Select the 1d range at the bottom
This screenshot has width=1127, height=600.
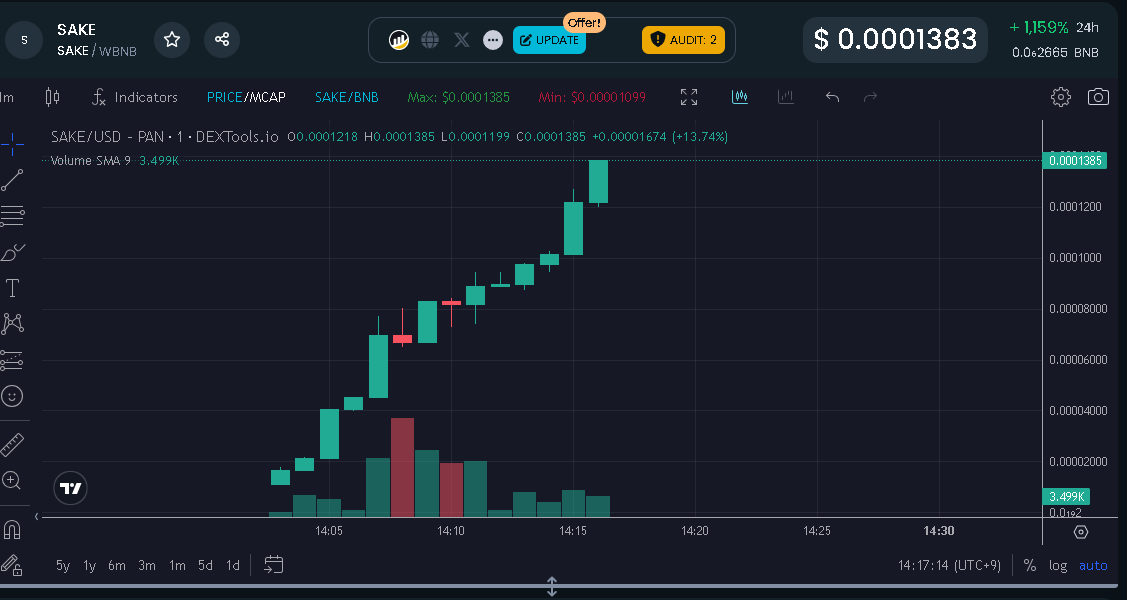point(232,565)
